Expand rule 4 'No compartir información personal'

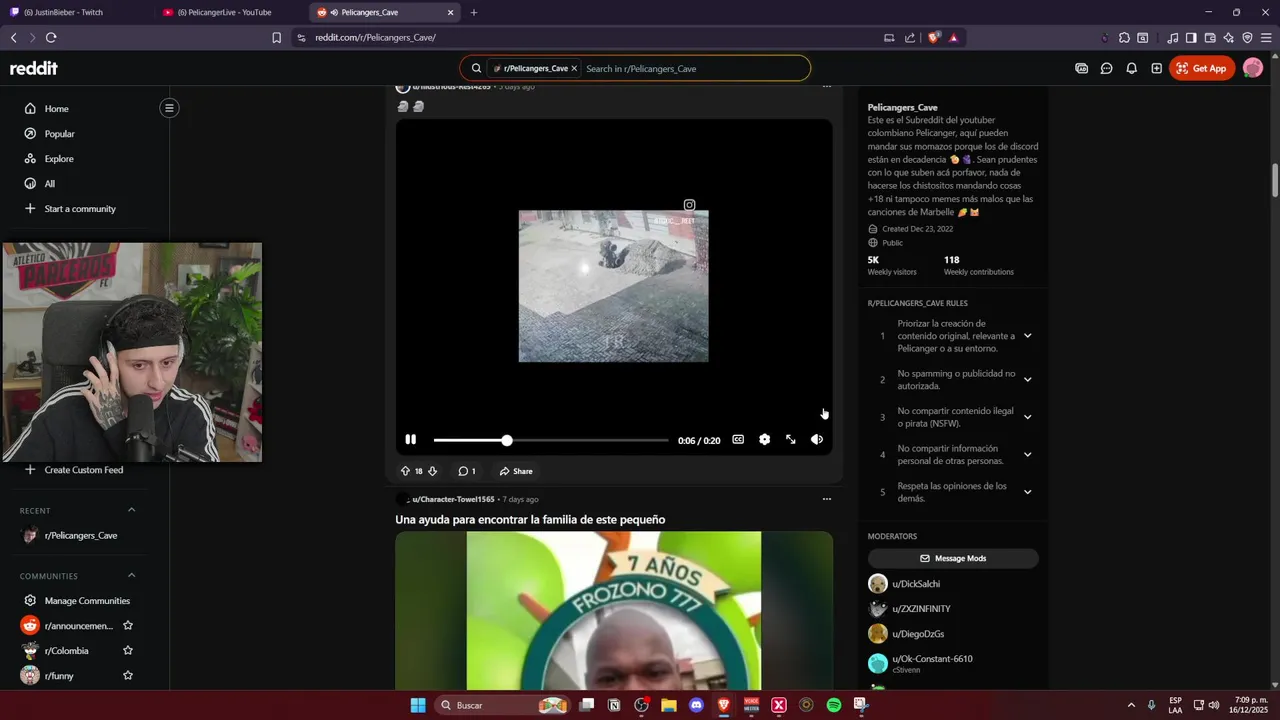point(1027,455)
